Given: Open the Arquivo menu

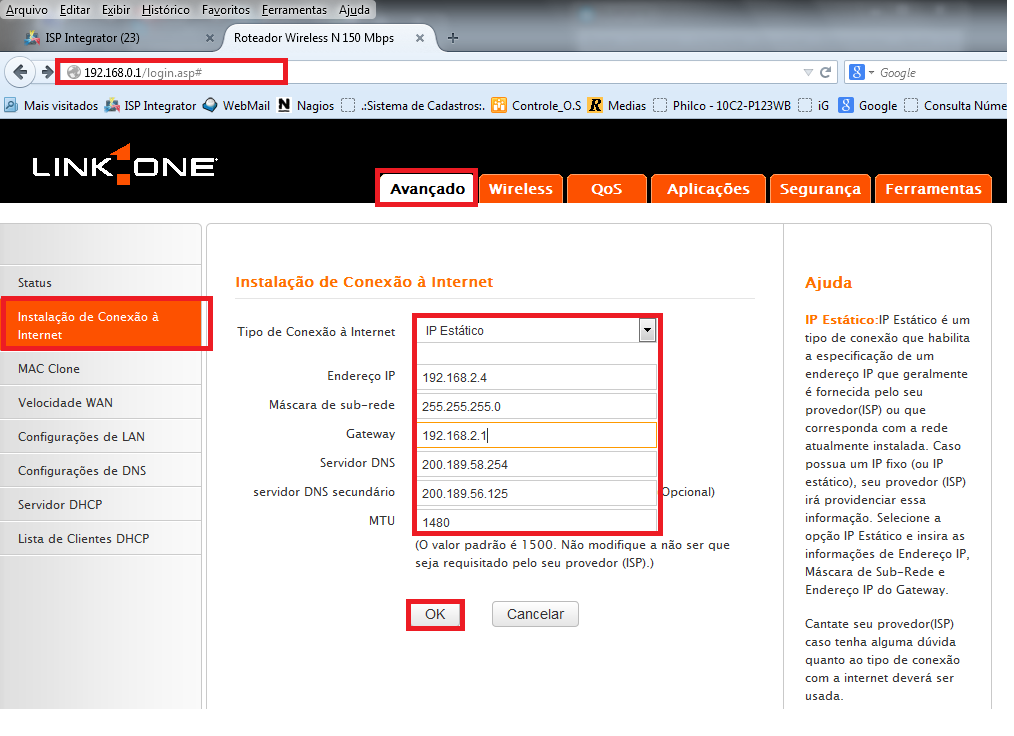Looking at the screenshot, I should [x=27, y=10].
